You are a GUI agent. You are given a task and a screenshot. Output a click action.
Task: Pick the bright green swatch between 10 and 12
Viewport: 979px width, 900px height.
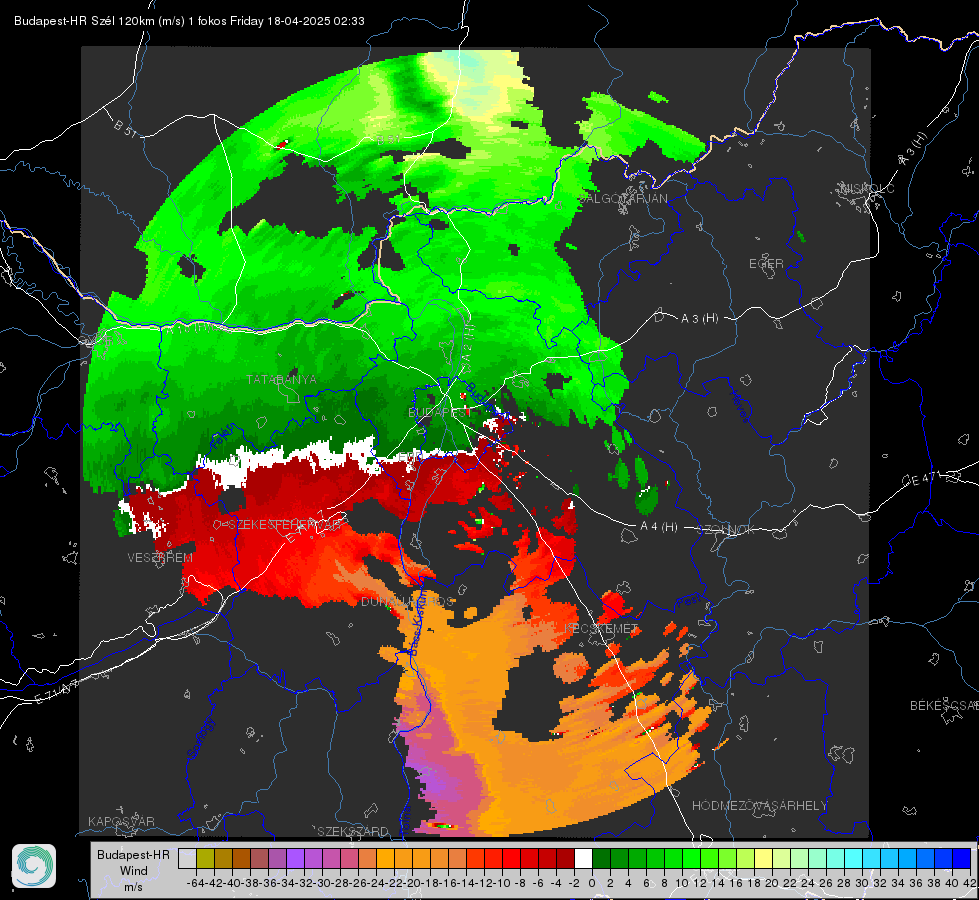point(691,859)
